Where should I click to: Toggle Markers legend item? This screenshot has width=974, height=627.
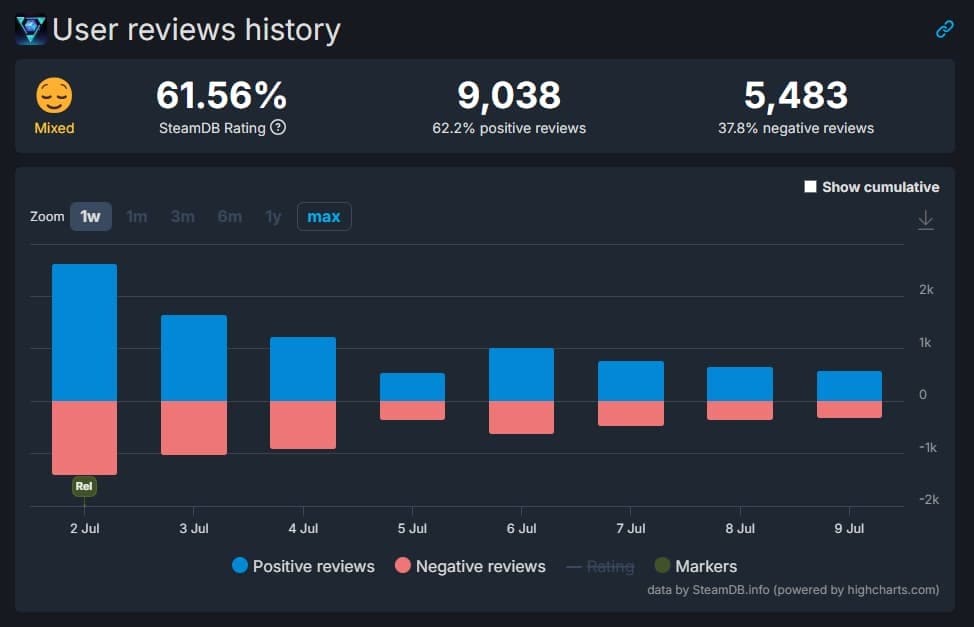point(695,566)
